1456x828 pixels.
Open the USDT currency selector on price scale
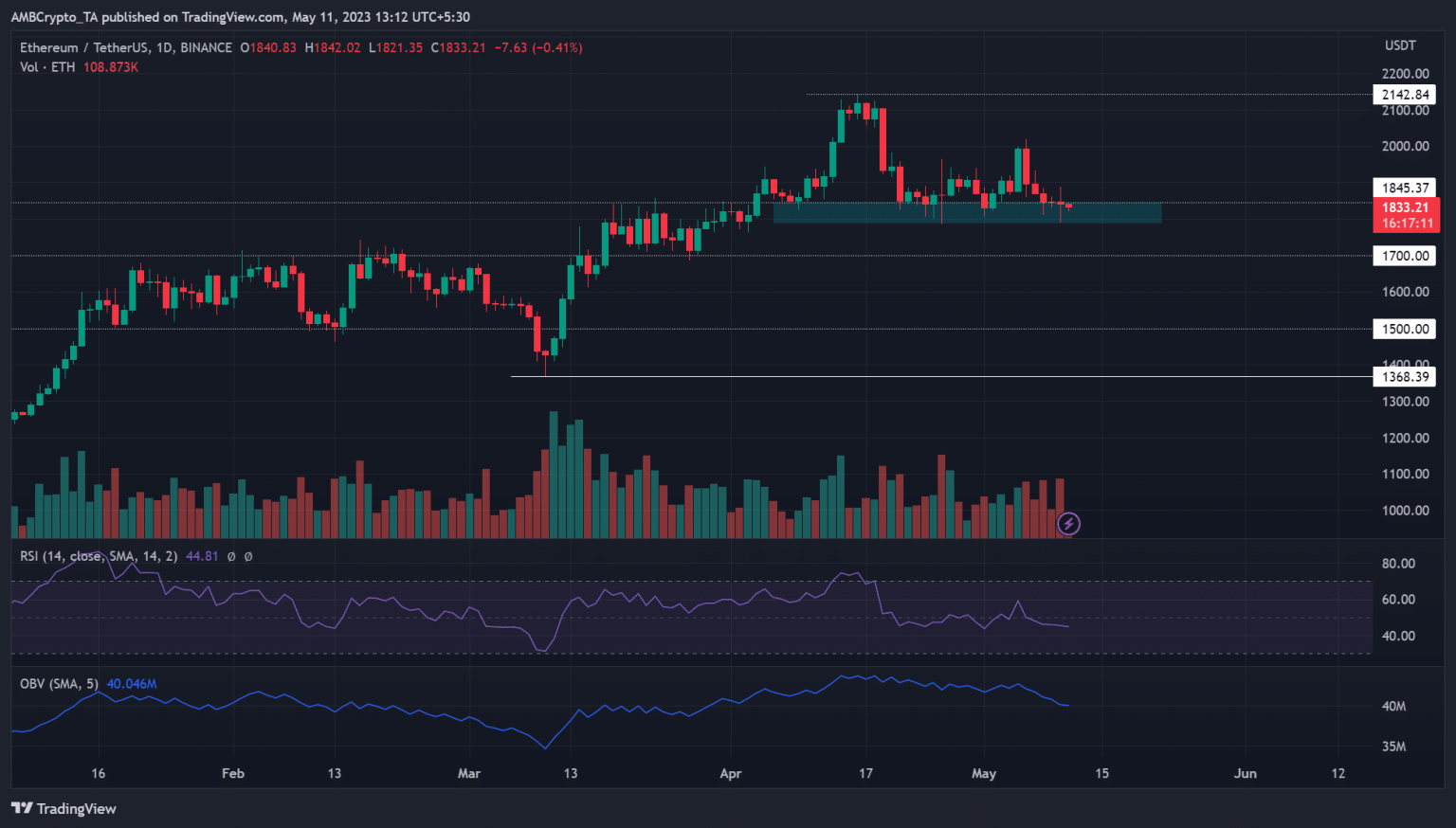1400,45
